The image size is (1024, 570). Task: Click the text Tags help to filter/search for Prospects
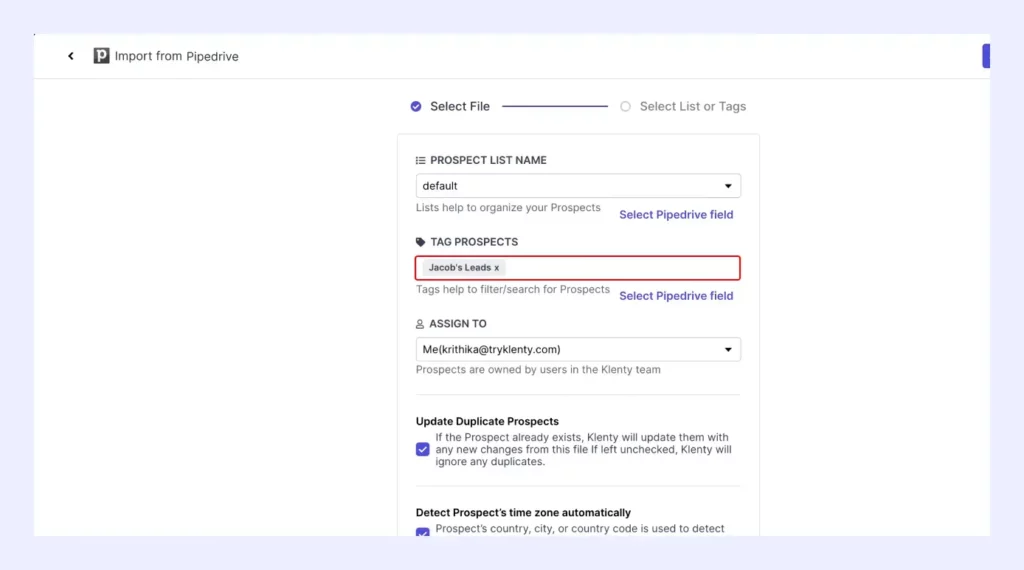click(x=513, y=289)
